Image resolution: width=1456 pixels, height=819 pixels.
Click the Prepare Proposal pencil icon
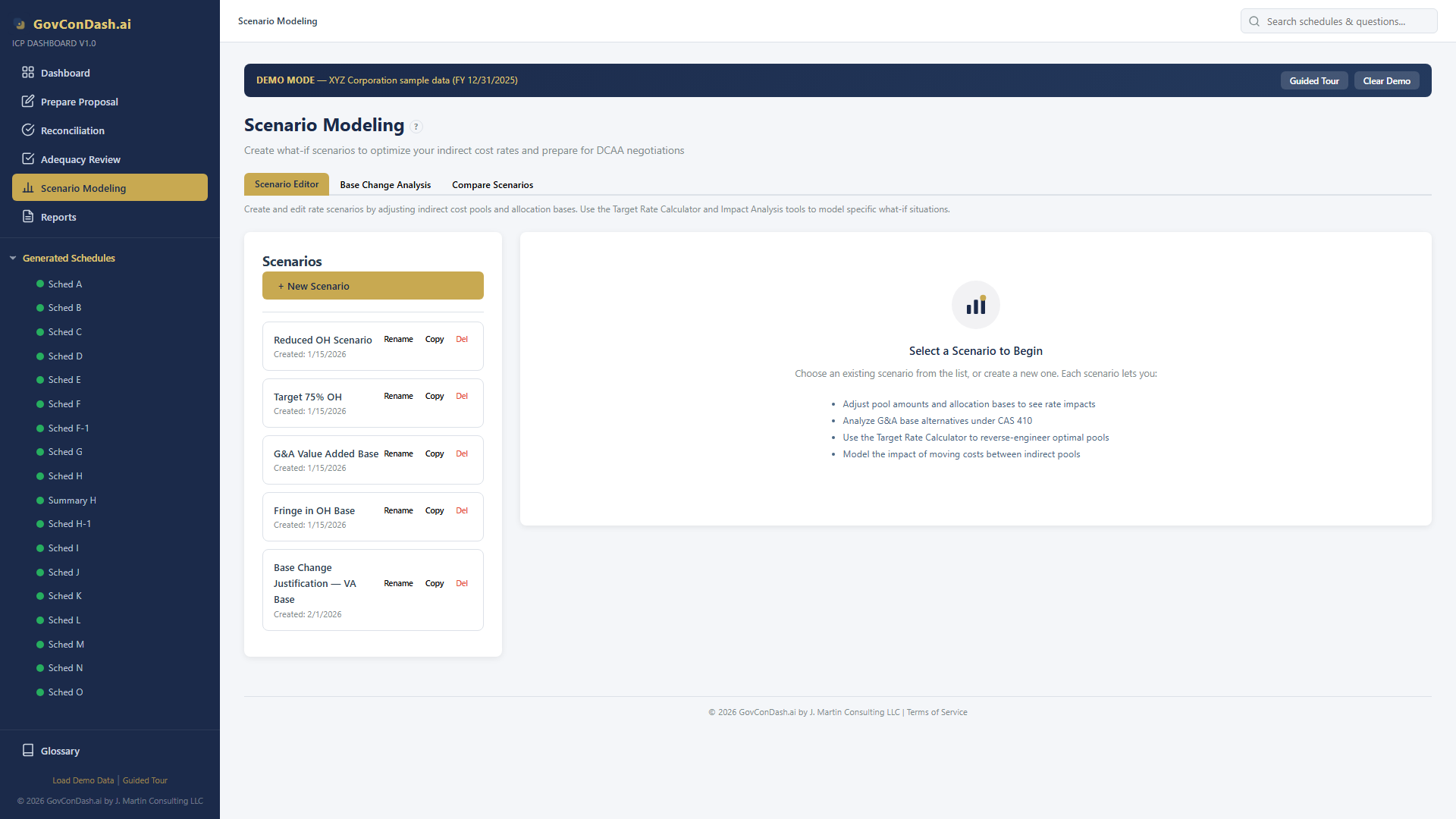28,102
